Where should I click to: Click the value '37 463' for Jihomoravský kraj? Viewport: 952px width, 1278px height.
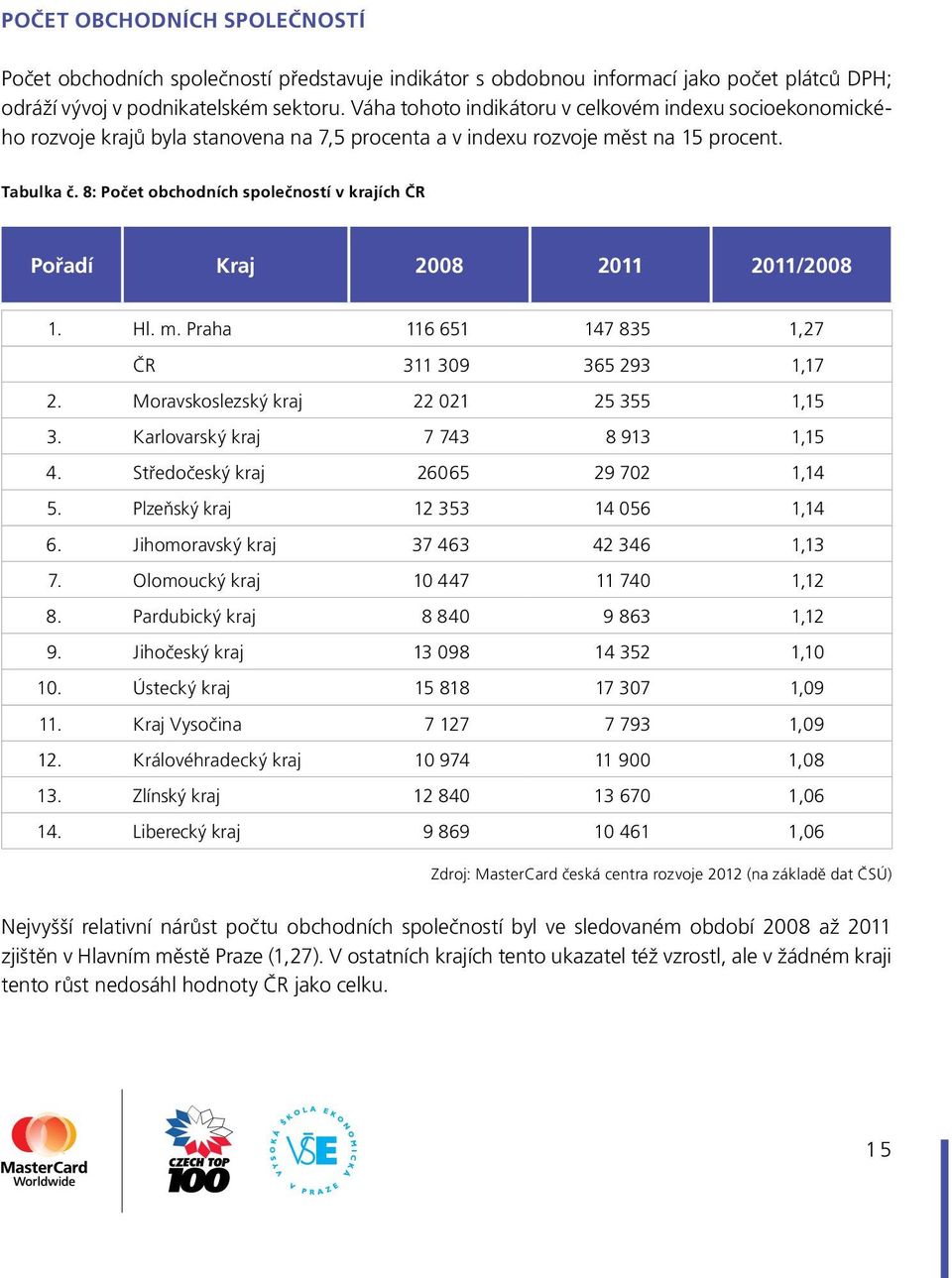(441, 545)
